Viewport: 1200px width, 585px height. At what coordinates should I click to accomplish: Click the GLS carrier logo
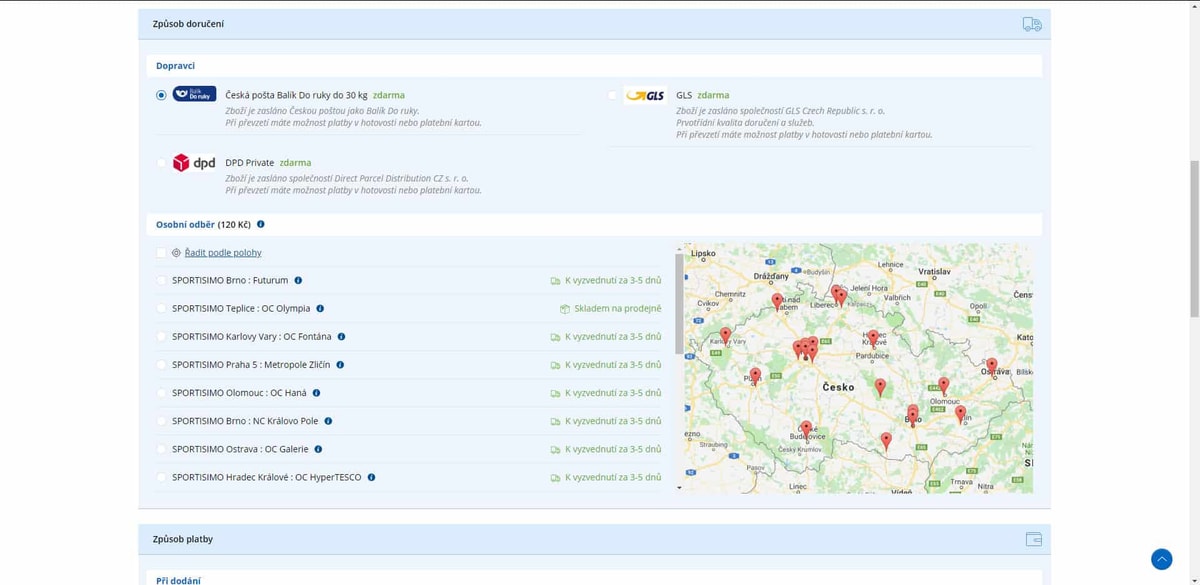[645, 96]
